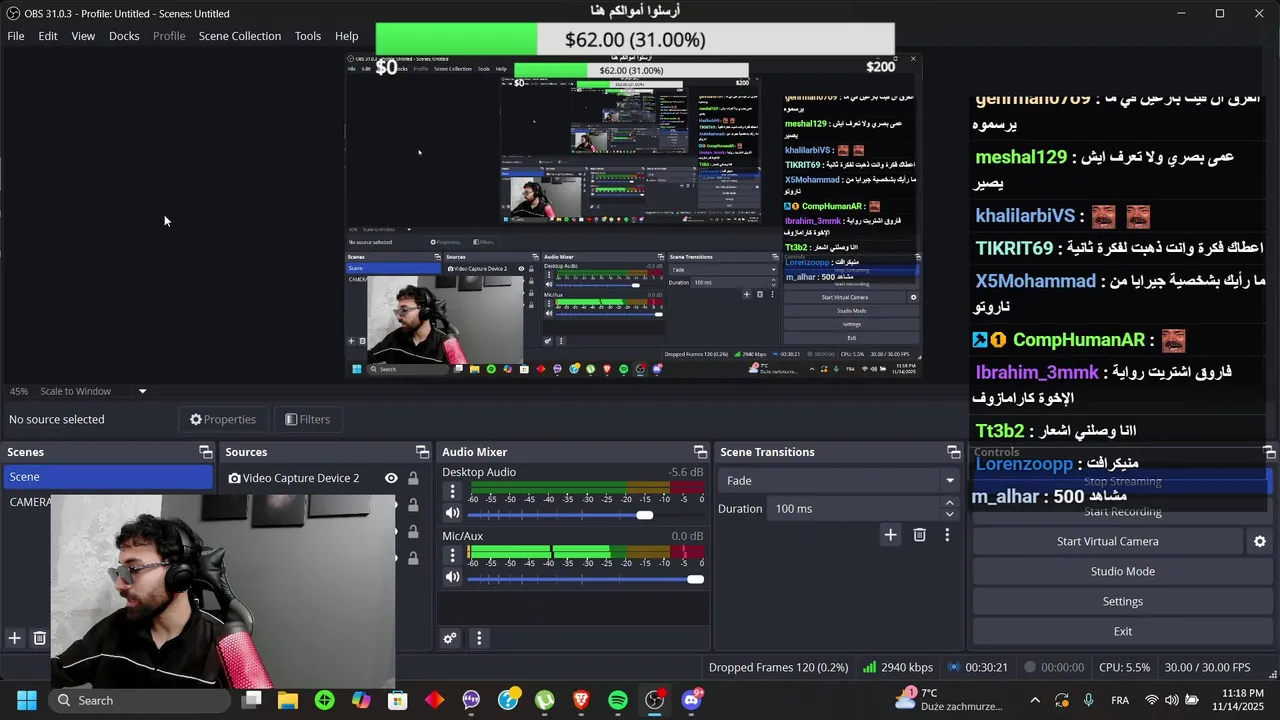Mute Desktop Audio with the speaker icon
1280x720 pixels.
452,513
